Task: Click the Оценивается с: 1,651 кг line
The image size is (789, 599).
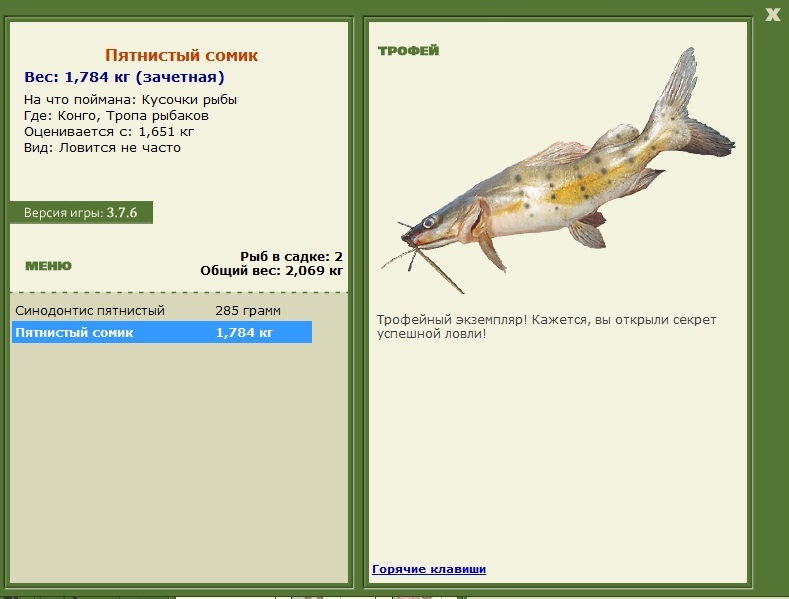Action: (x=109, y=132)
